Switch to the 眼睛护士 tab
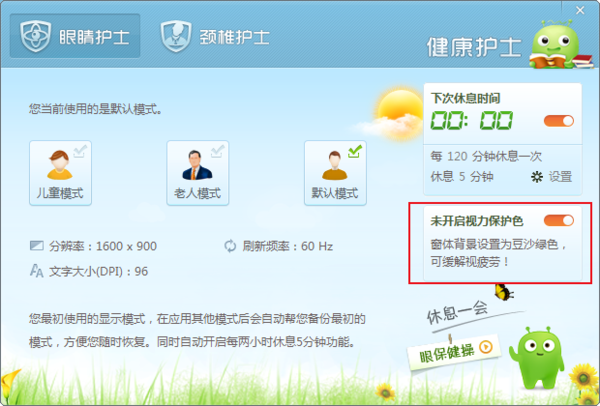The image size is (600, 406). [75, 36]
